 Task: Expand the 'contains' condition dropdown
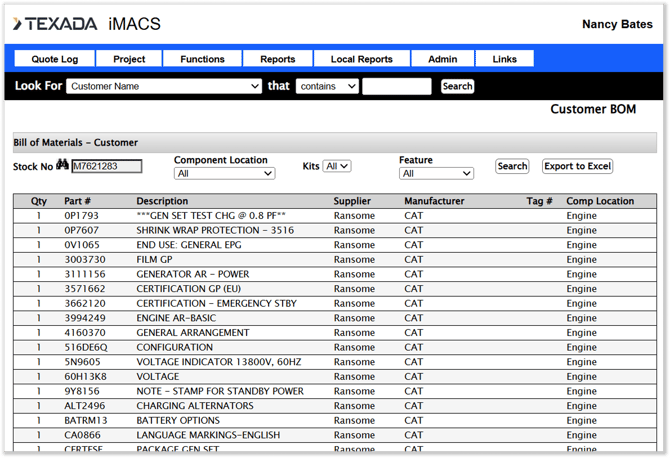(327, 87)
